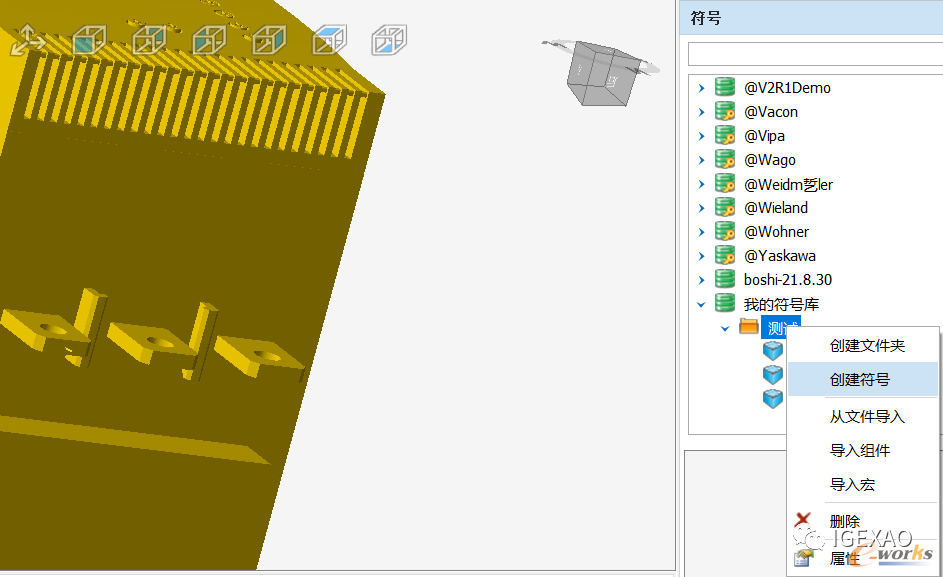Click the symbol search input field
This screenshot has height=577, width=943.
tap(816, 54)
